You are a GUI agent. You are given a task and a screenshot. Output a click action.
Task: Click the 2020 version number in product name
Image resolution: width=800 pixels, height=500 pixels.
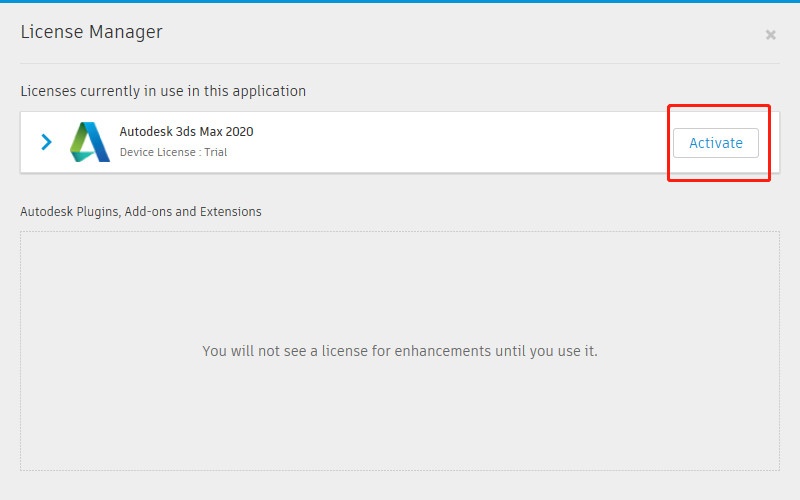tap(238, 132)
